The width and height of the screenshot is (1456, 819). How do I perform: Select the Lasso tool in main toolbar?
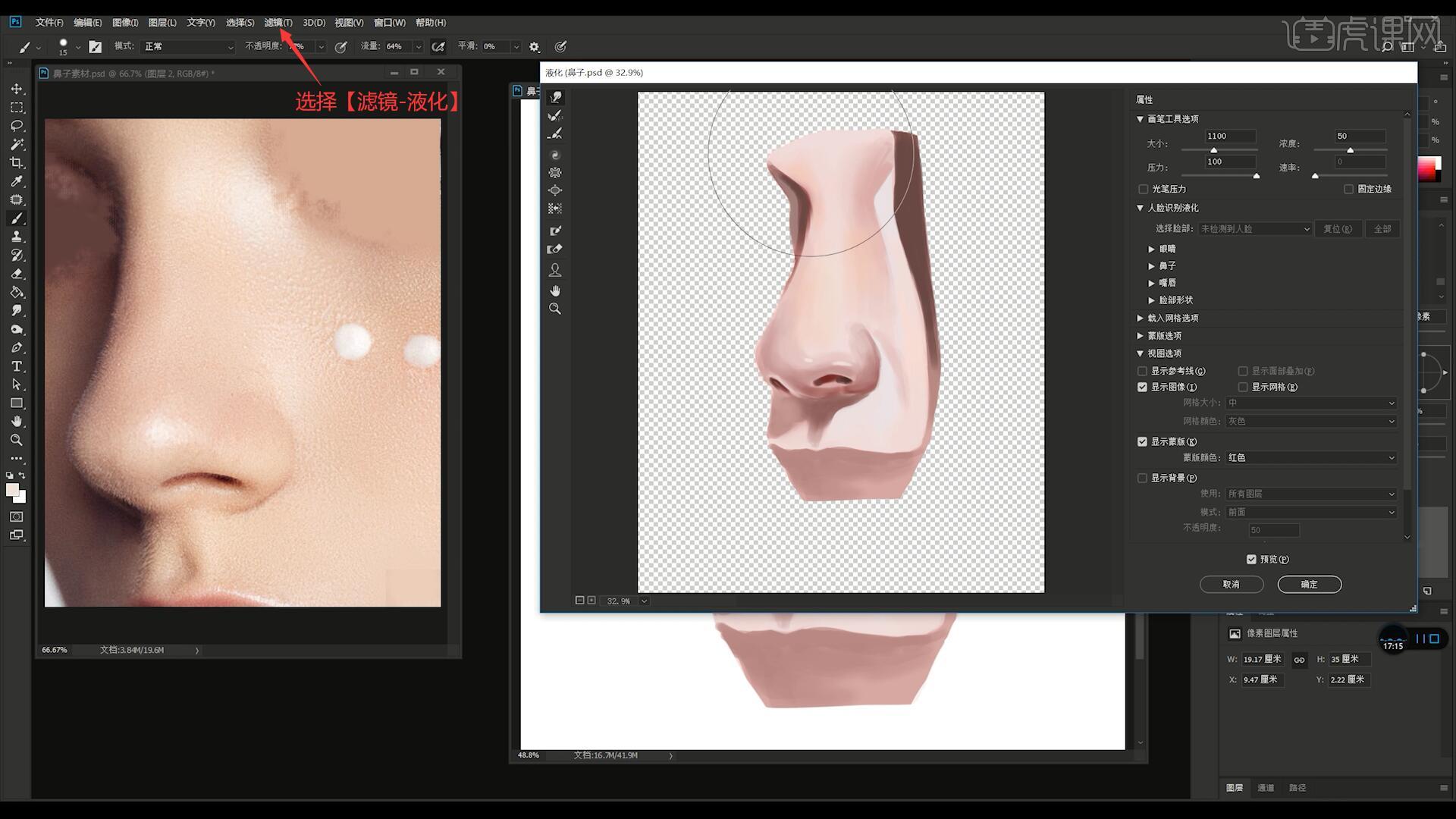click(17, 126)
